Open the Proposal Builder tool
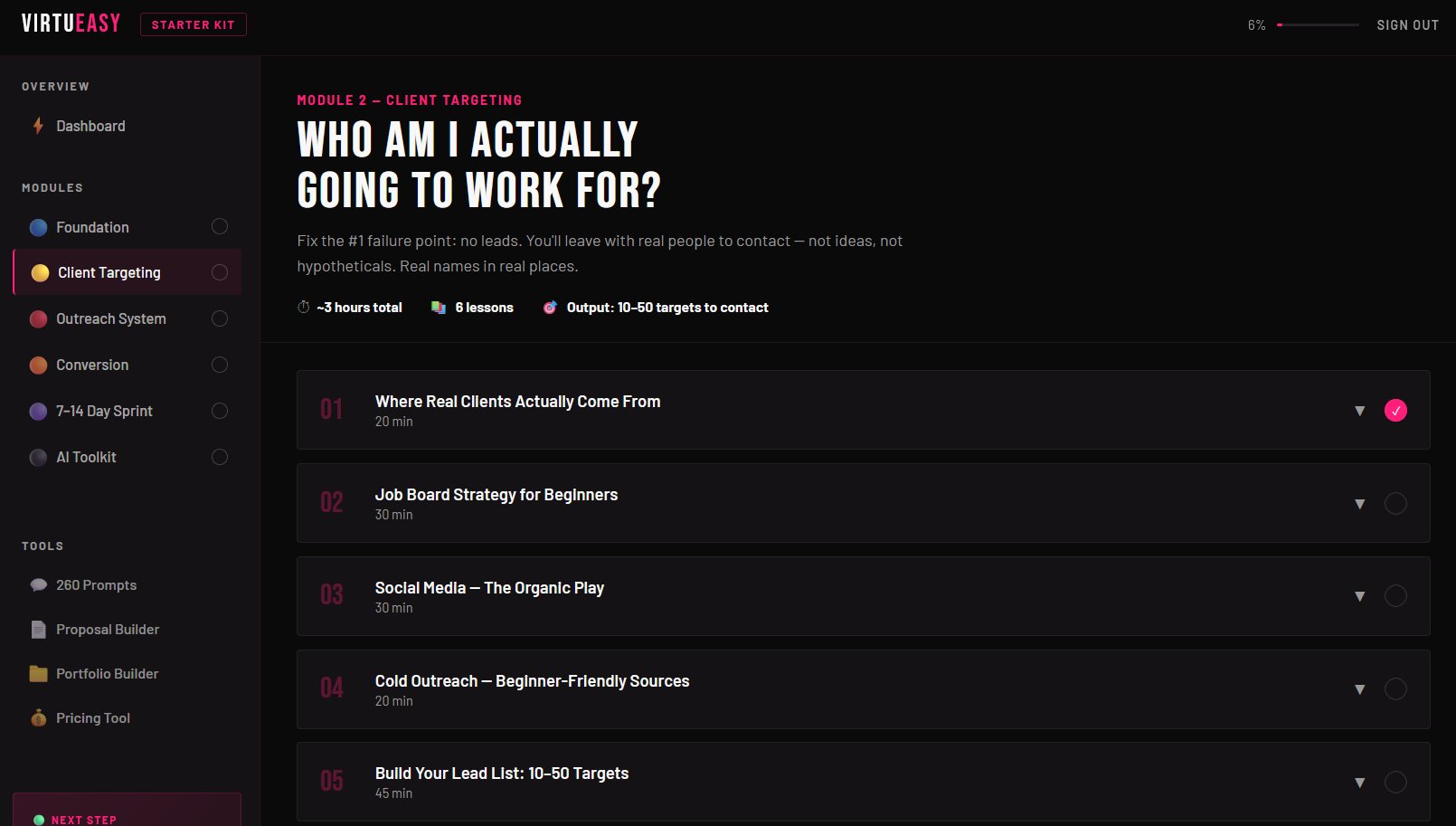 tap(128, 629)
